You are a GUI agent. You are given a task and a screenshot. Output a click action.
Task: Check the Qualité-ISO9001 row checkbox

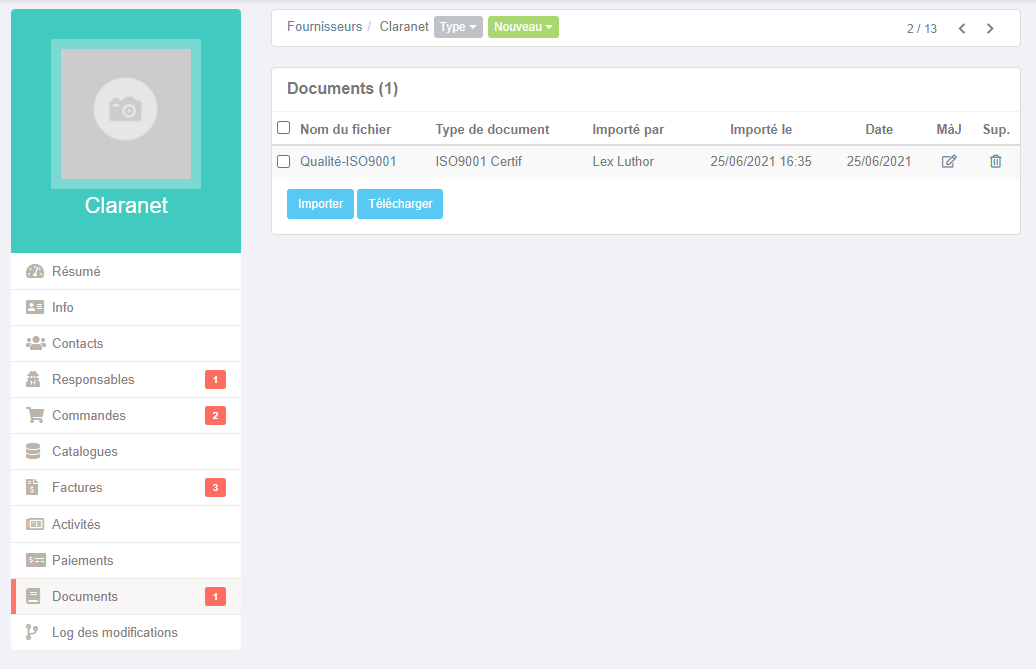(283, 161)
